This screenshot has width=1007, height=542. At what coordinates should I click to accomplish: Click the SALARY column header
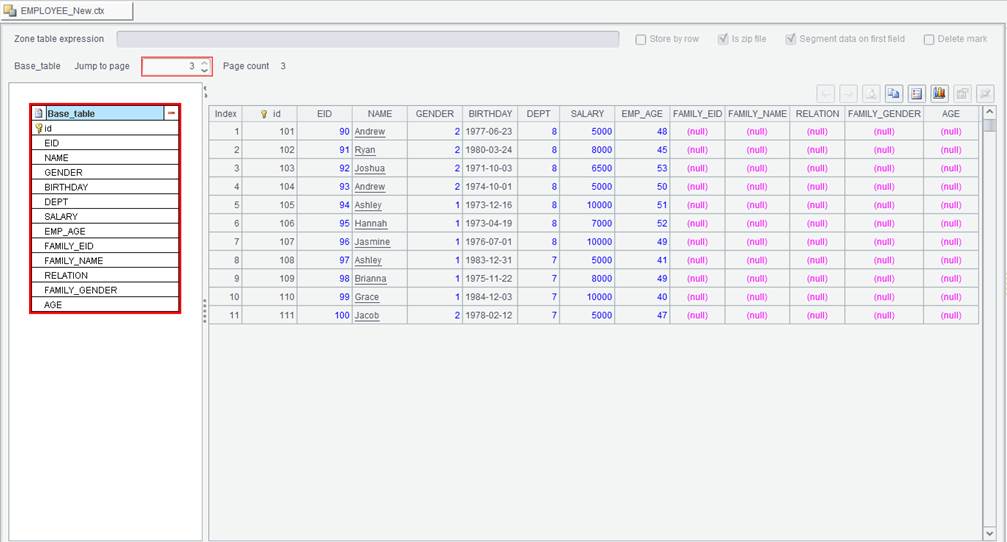[x=587, y=114]
